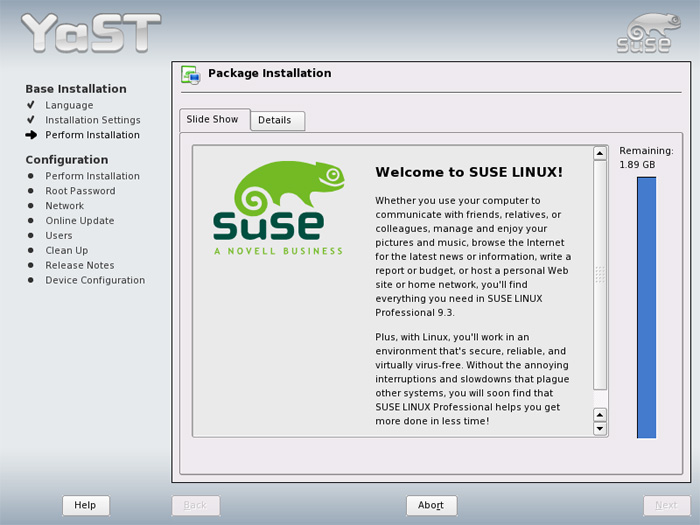
Task: Select Perform Installation under Base Installation
Action: pyautogui.click(x=92, y=135)
